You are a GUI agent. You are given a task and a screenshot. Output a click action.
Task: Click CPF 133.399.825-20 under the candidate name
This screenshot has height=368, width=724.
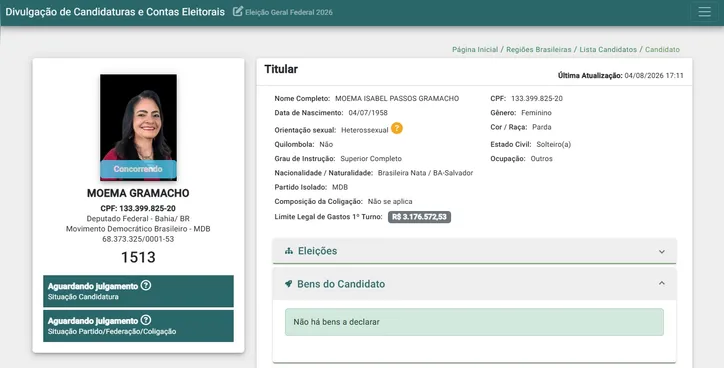(138, 208)
